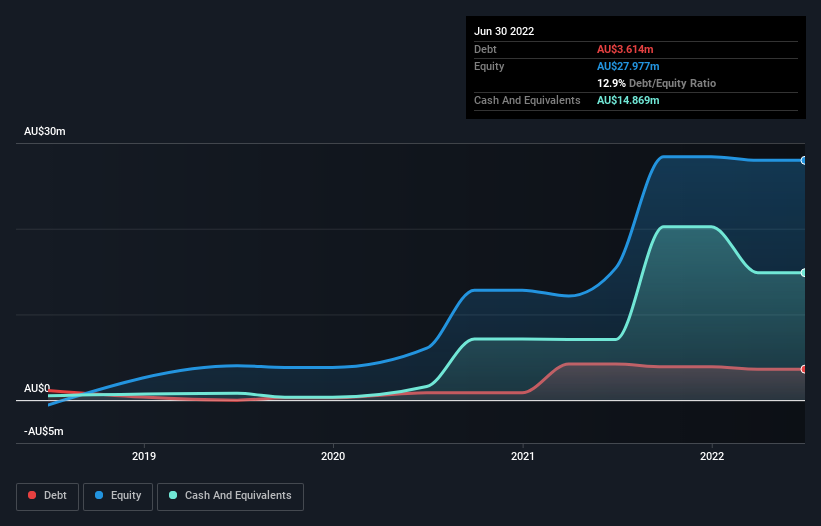Toggle Cash And Equivalents legend button

pos(230,496)
